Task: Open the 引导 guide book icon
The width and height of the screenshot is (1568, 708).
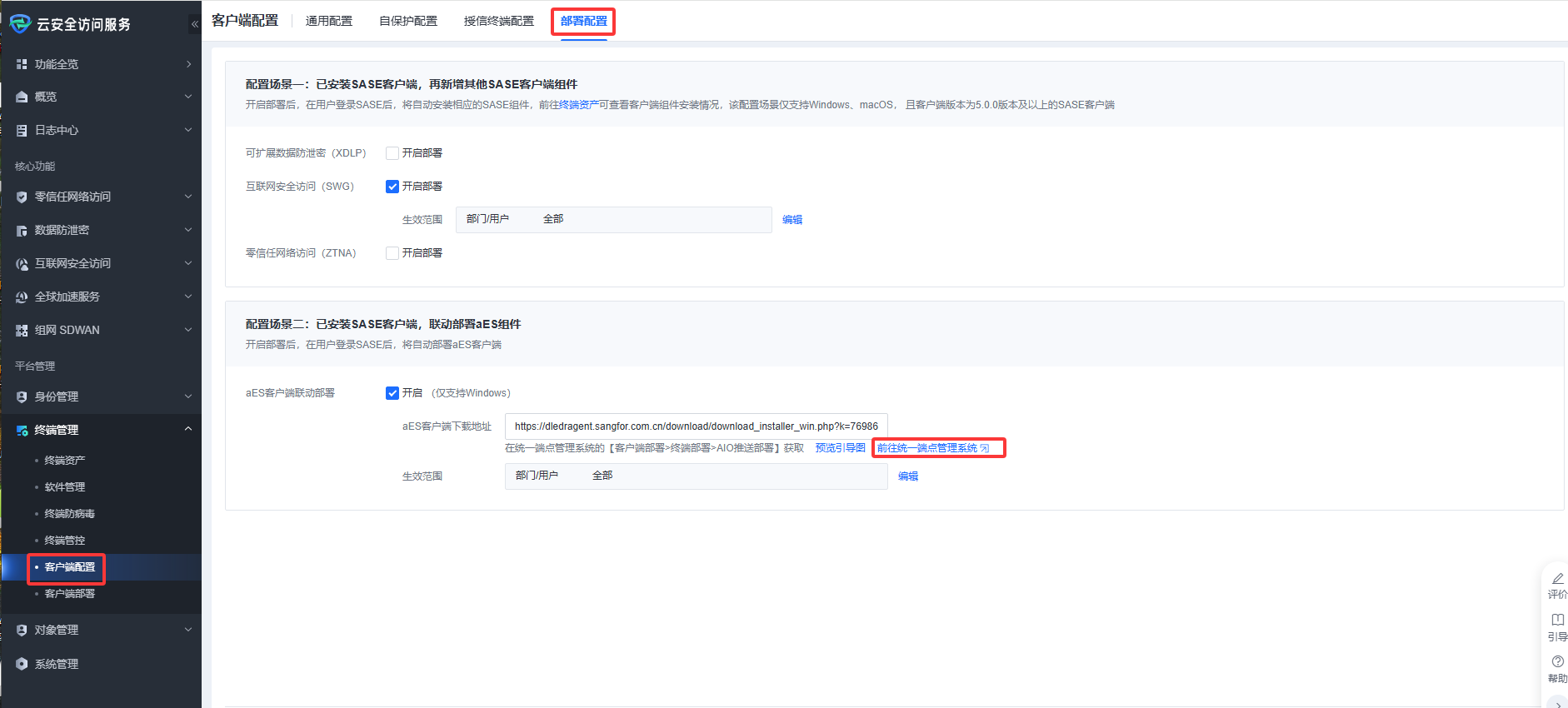Action: pos(1557,621)
